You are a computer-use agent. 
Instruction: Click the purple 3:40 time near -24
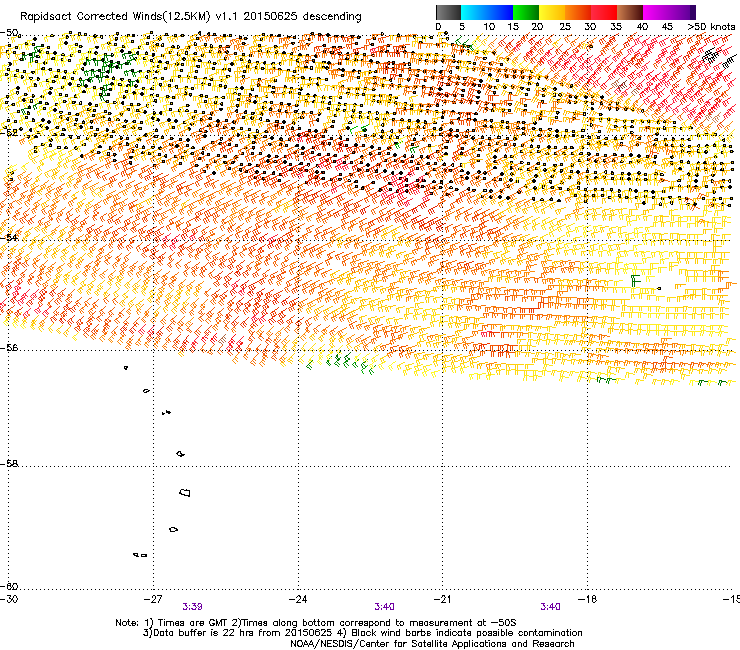pos(385,607)
